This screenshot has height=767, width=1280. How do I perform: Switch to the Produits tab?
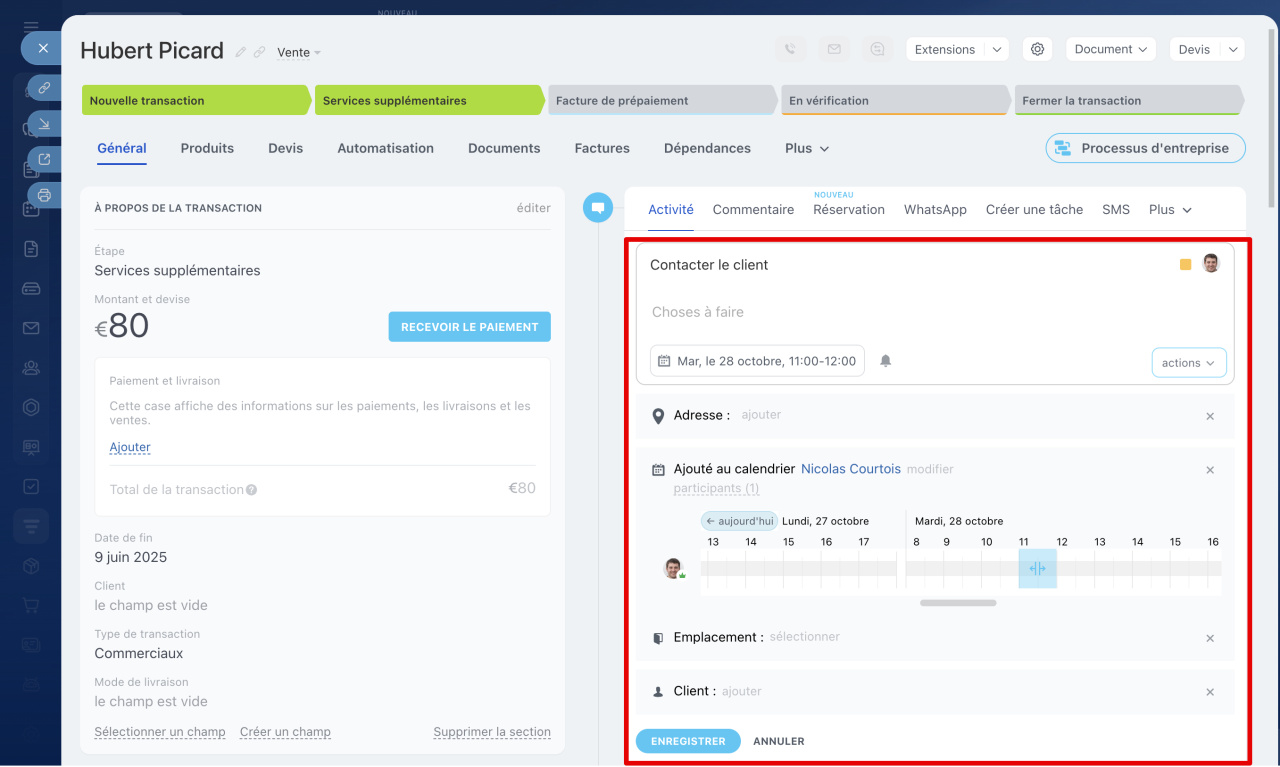[x=207, y=148]
